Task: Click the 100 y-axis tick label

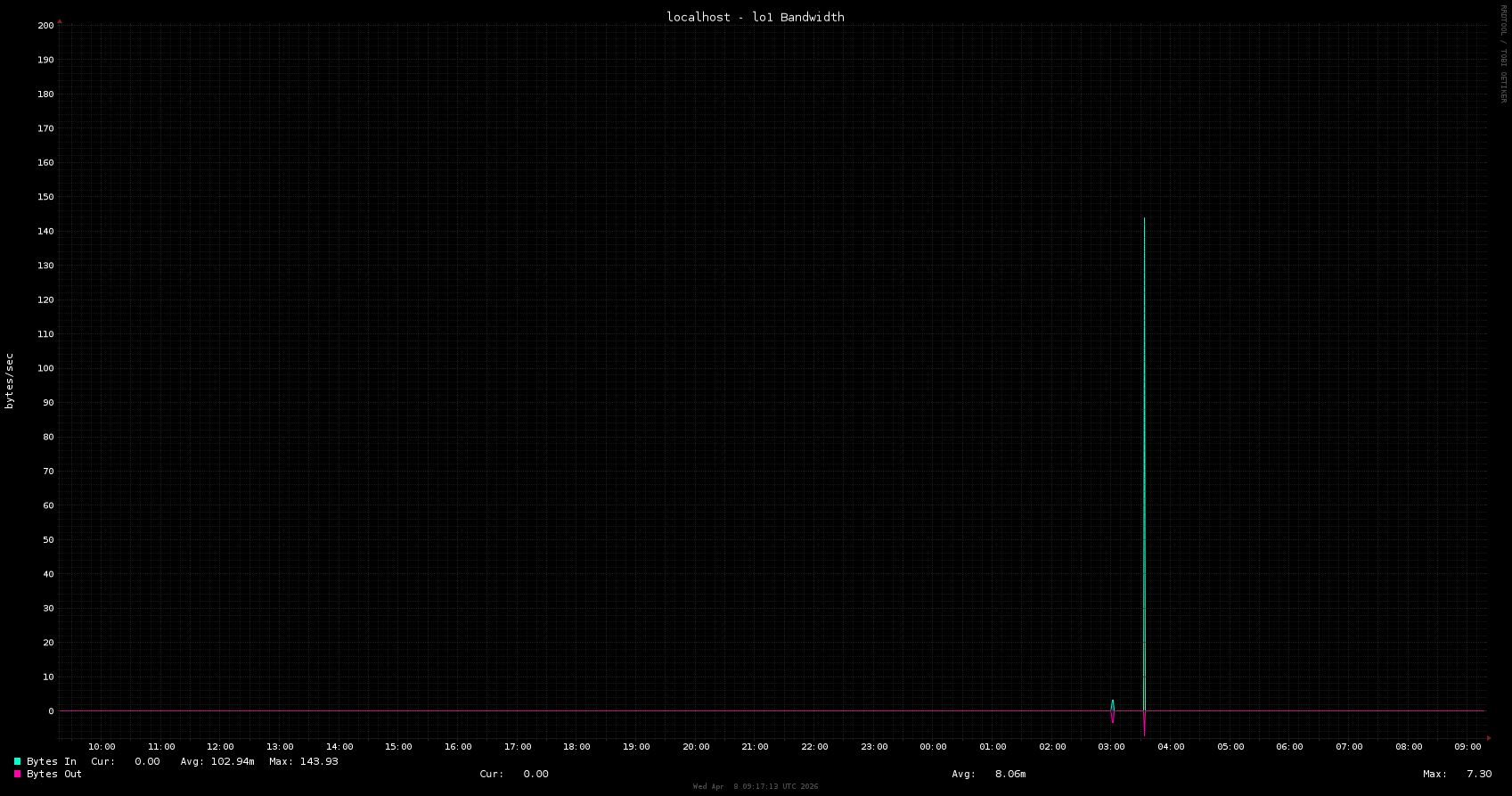Action: pos(45,368)
